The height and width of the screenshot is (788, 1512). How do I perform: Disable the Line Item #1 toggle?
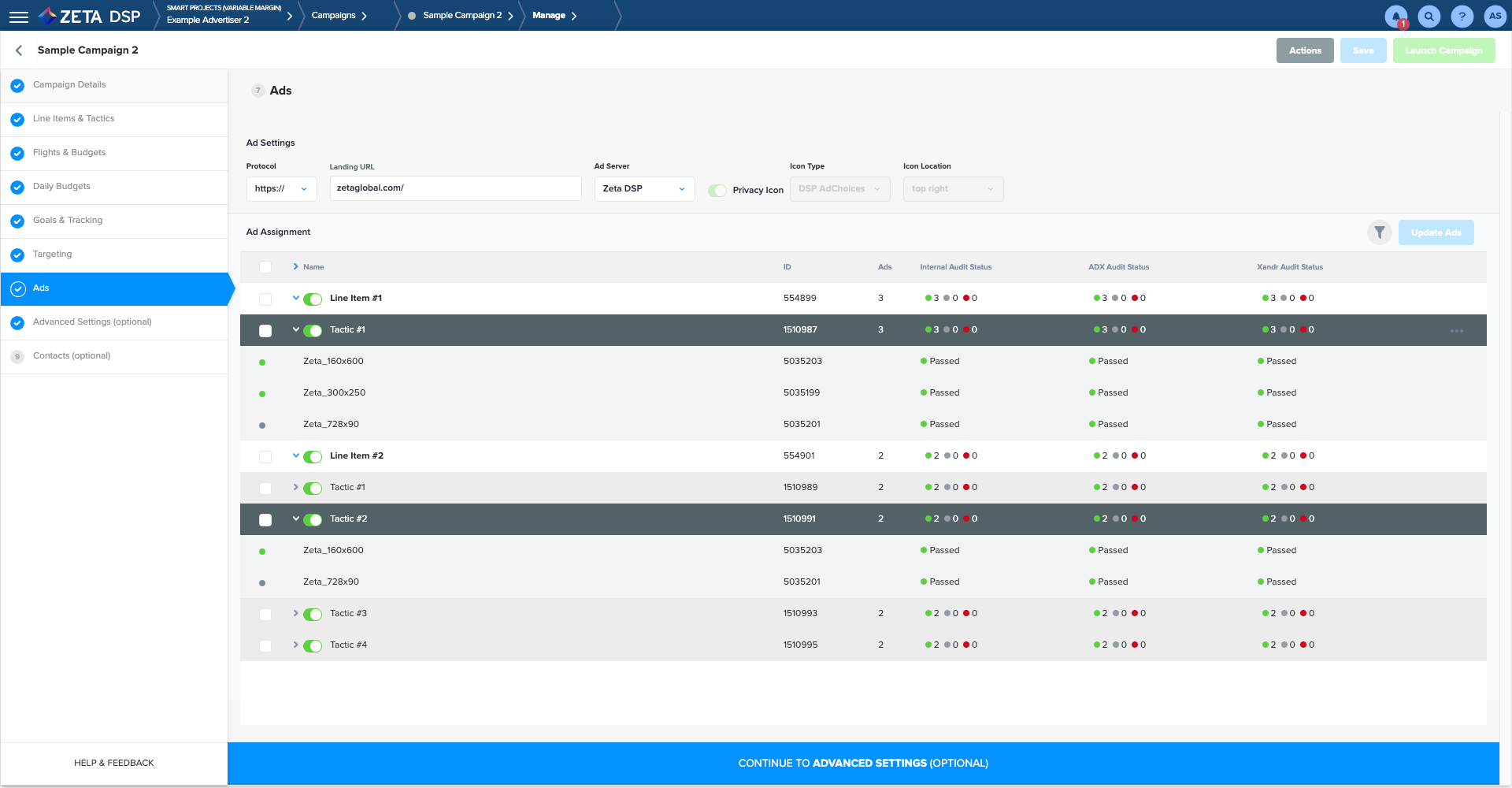(x=313, y=299)
